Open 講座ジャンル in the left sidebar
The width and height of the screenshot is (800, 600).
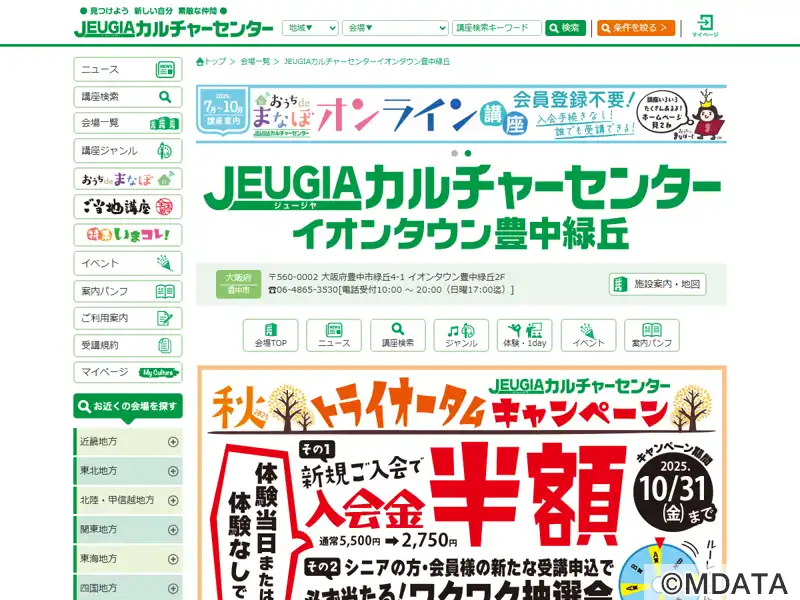[128, 151]
